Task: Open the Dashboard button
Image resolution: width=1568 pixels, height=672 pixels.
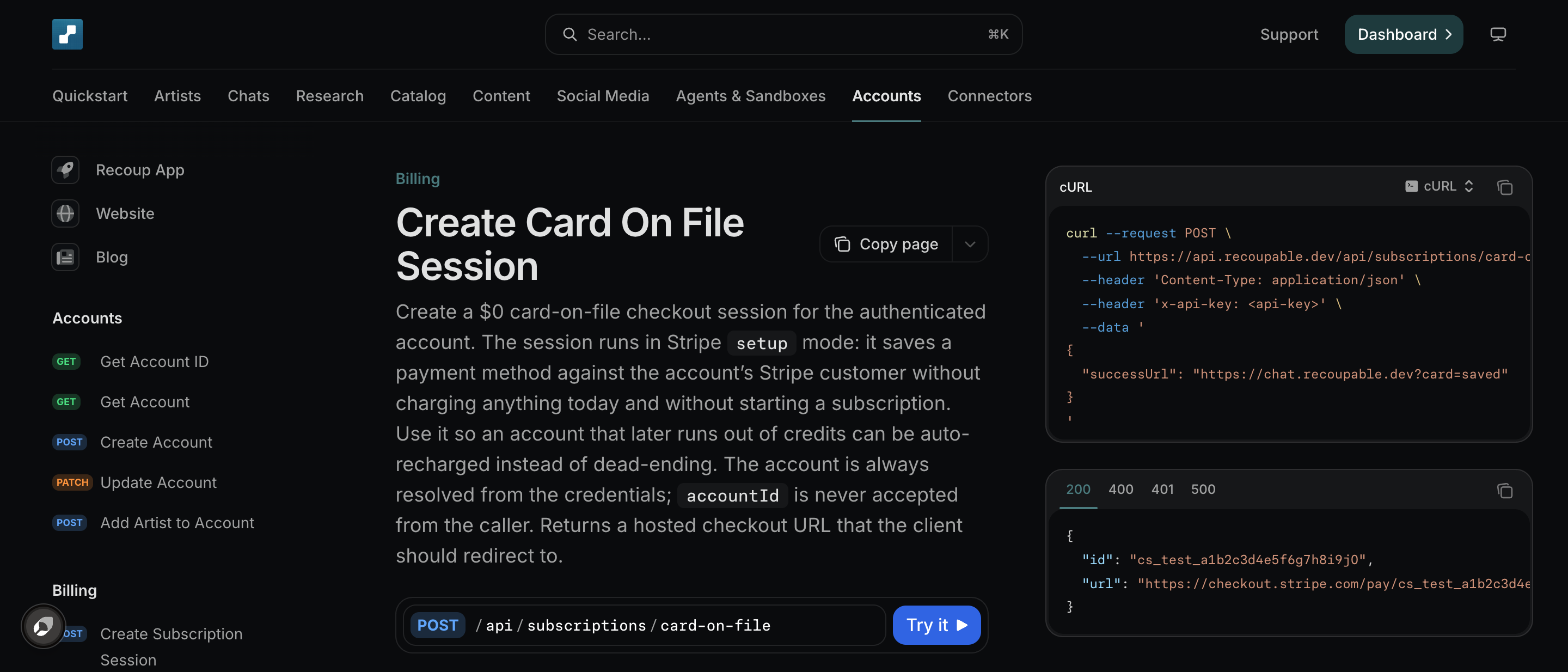Action: (x=1404, y=34)
